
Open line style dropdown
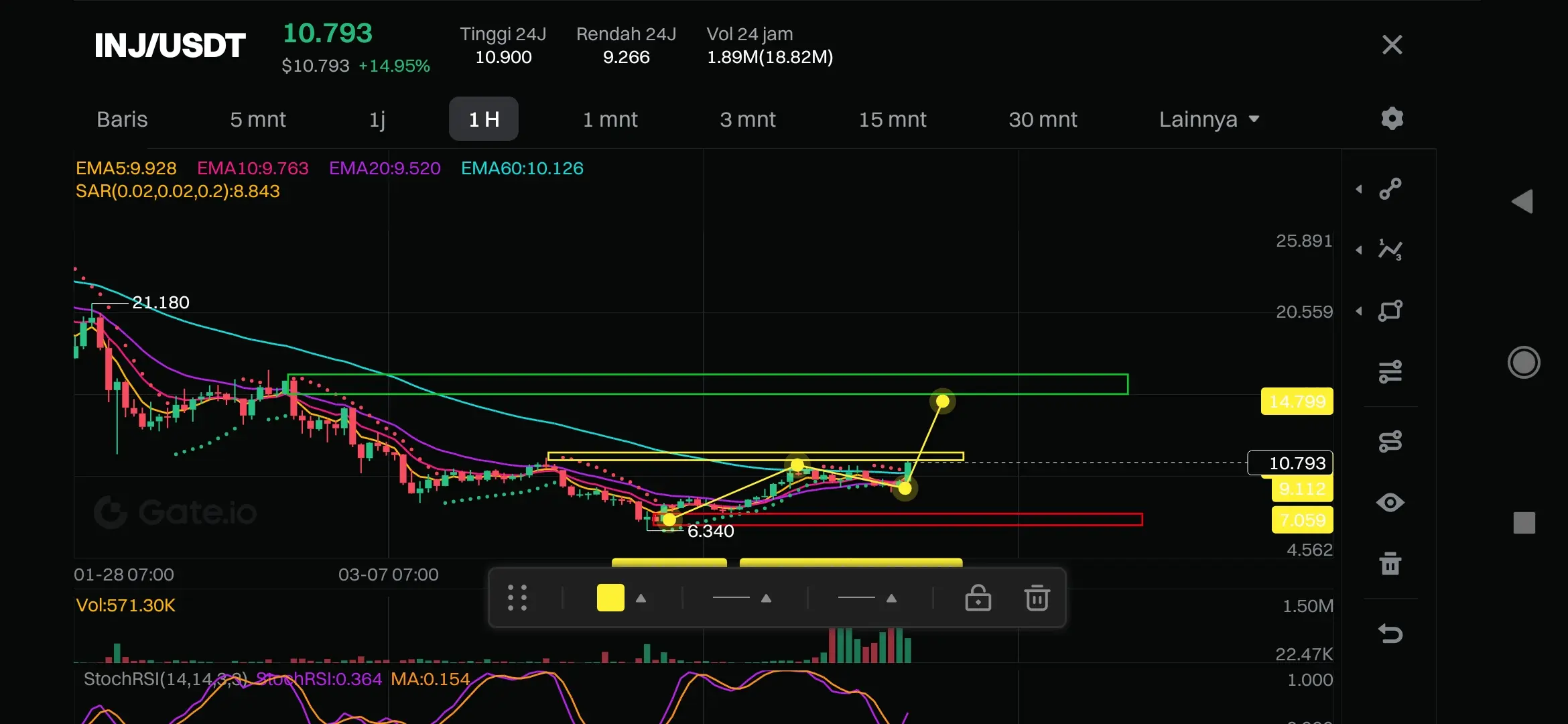point(868,598)
